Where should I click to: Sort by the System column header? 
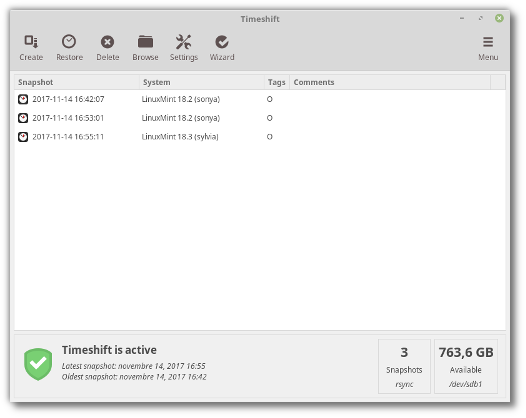(x=202, y=82)
